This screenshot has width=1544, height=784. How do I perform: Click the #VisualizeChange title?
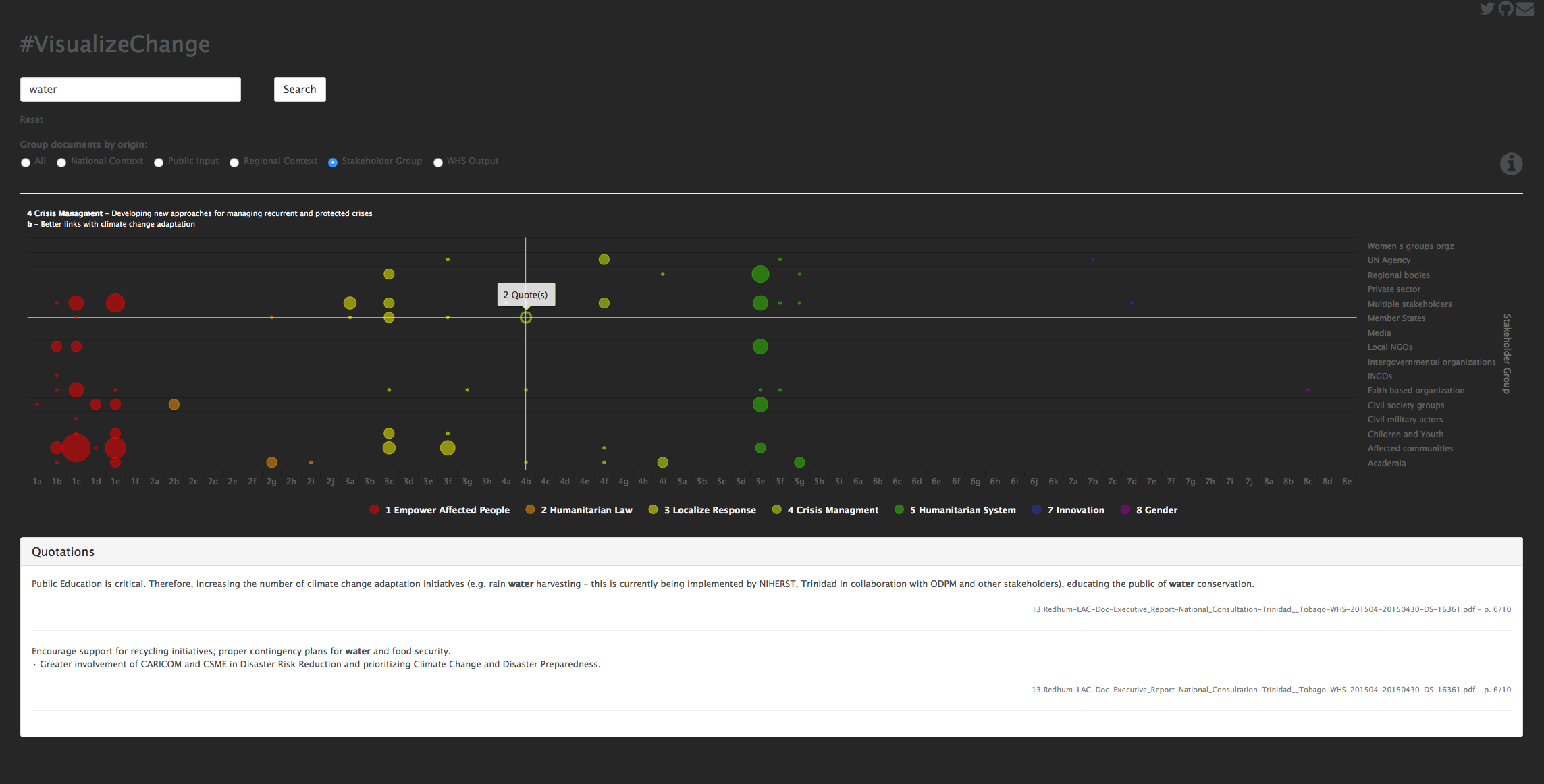click(x=115, y=44)
